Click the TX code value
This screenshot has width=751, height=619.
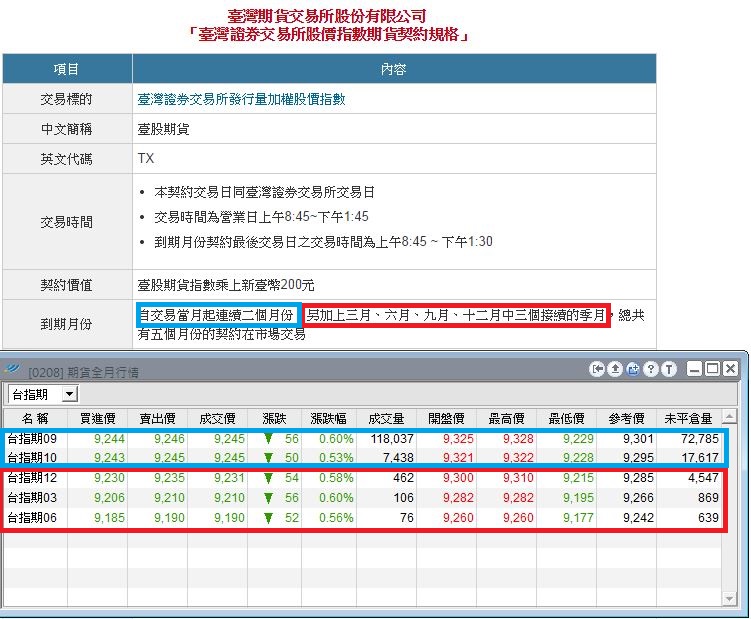(146, 158)
